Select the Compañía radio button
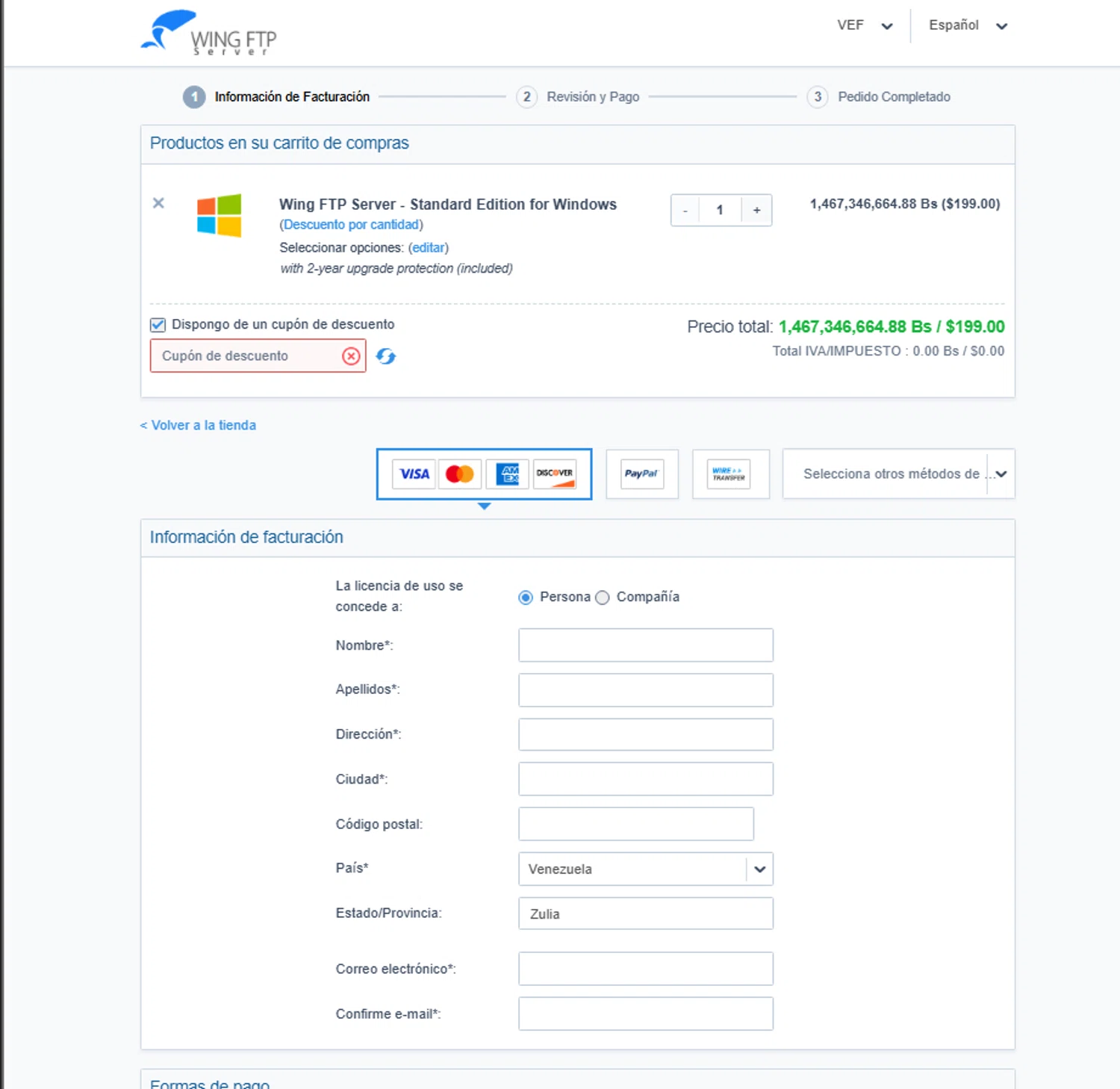The height and width of the screenshot is (1089, 1120). coord(603,598)
